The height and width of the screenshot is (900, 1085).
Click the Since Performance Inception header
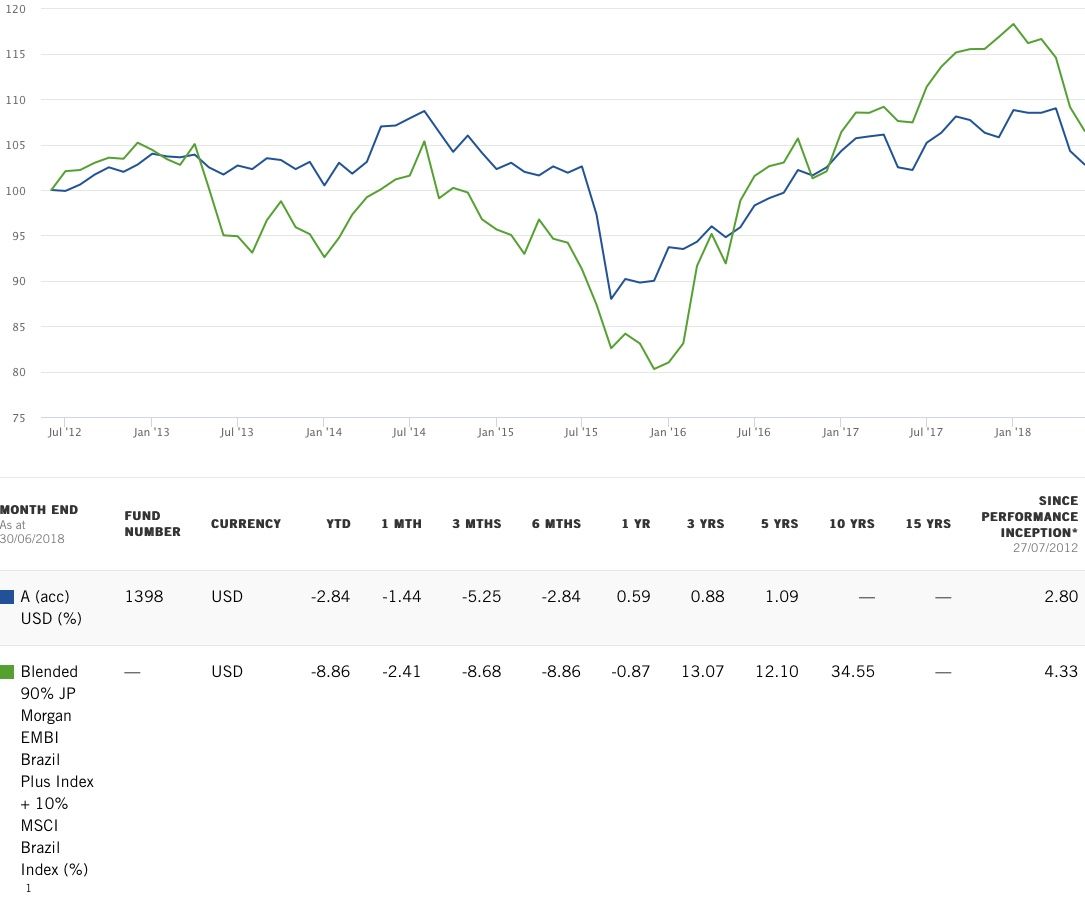coord(1029,516)
